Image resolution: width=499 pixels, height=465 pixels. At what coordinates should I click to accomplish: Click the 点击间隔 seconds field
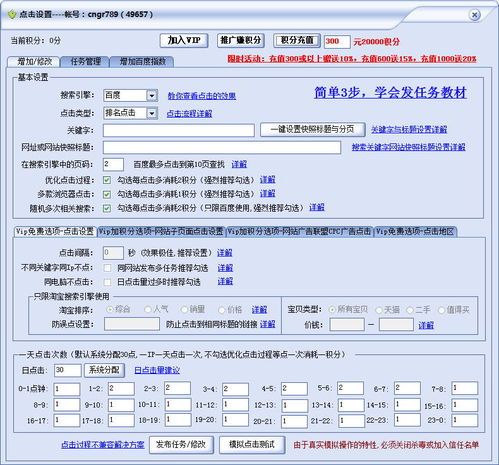pos(113,253)
